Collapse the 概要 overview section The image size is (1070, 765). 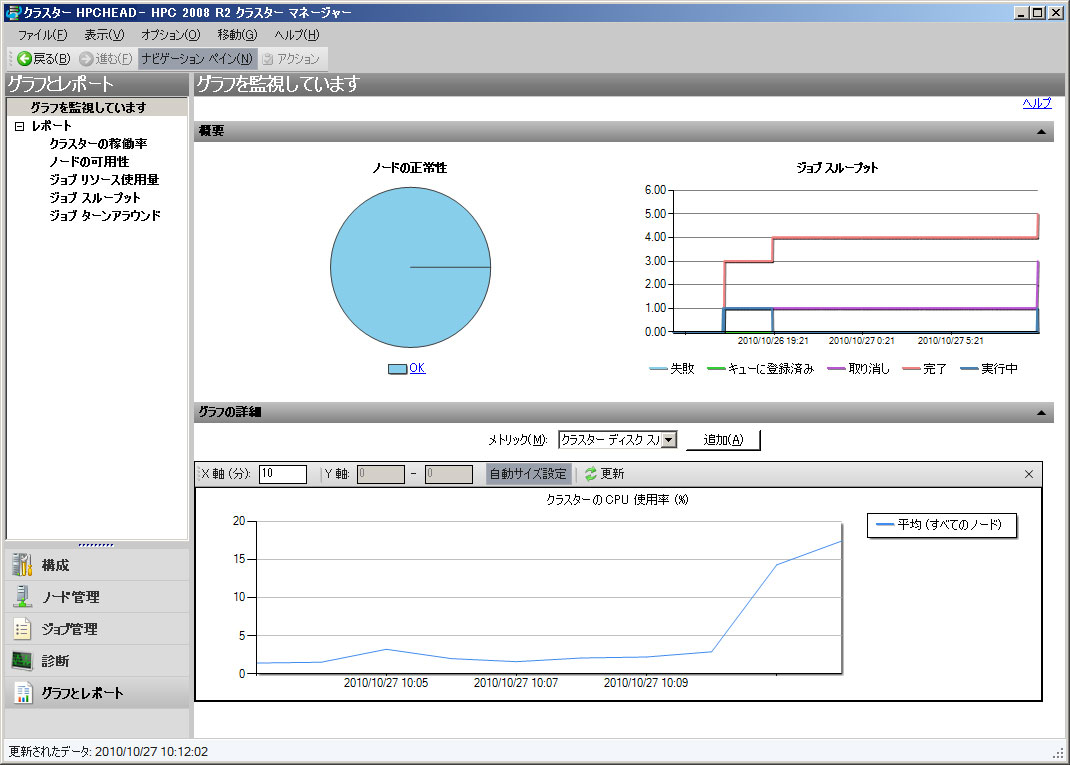[1041, 132]
